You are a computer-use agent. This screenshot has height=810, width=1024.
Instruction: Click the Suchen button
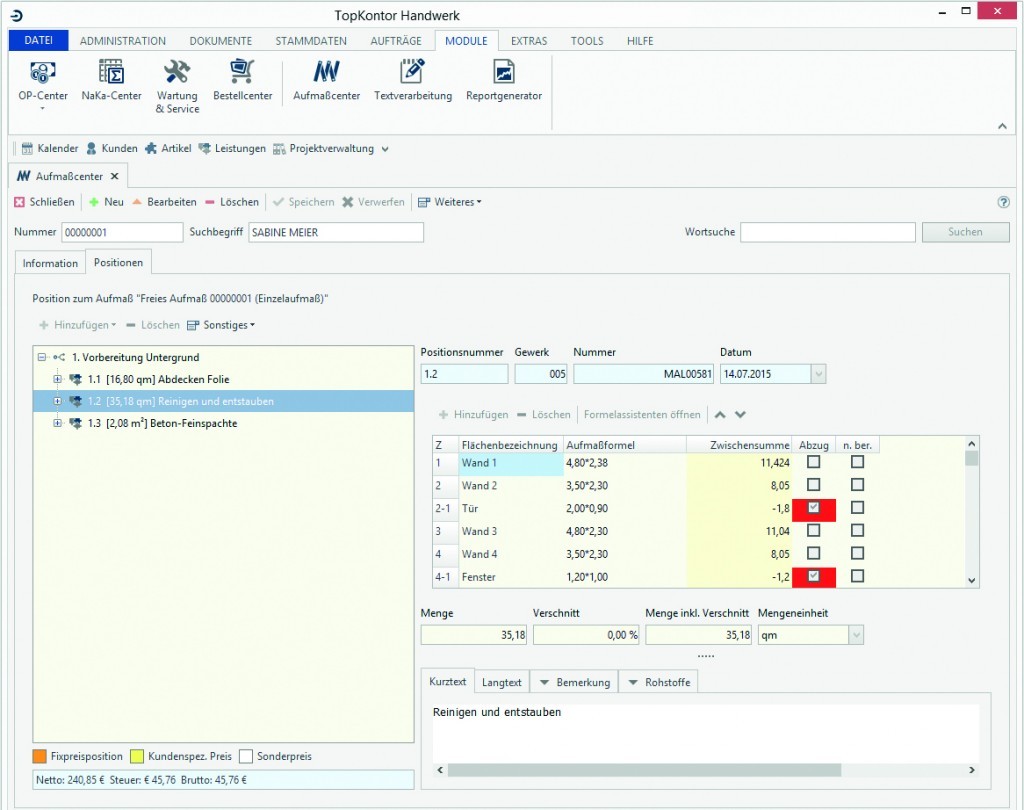coord(965,232)
